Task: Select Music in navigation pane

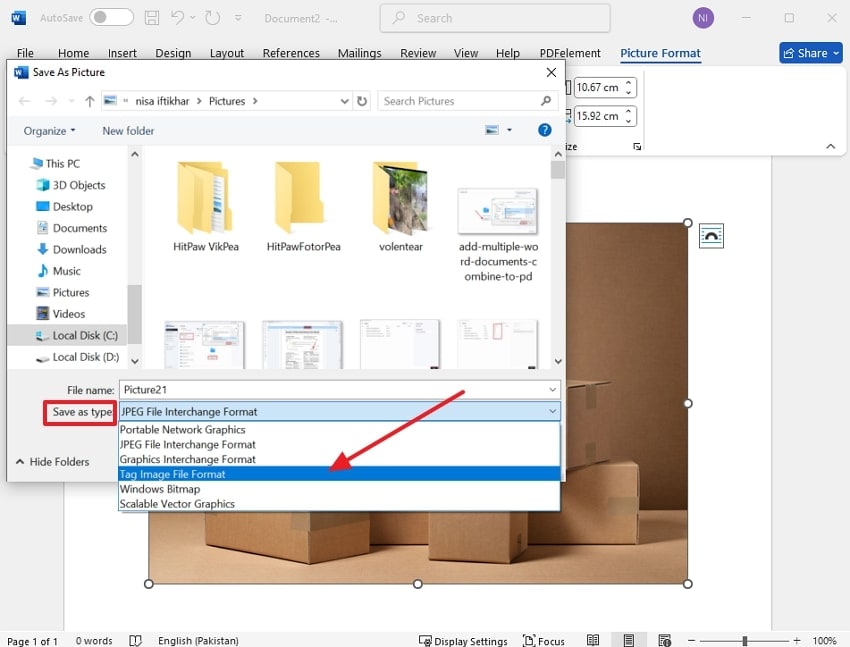Action: coord(59,271)
